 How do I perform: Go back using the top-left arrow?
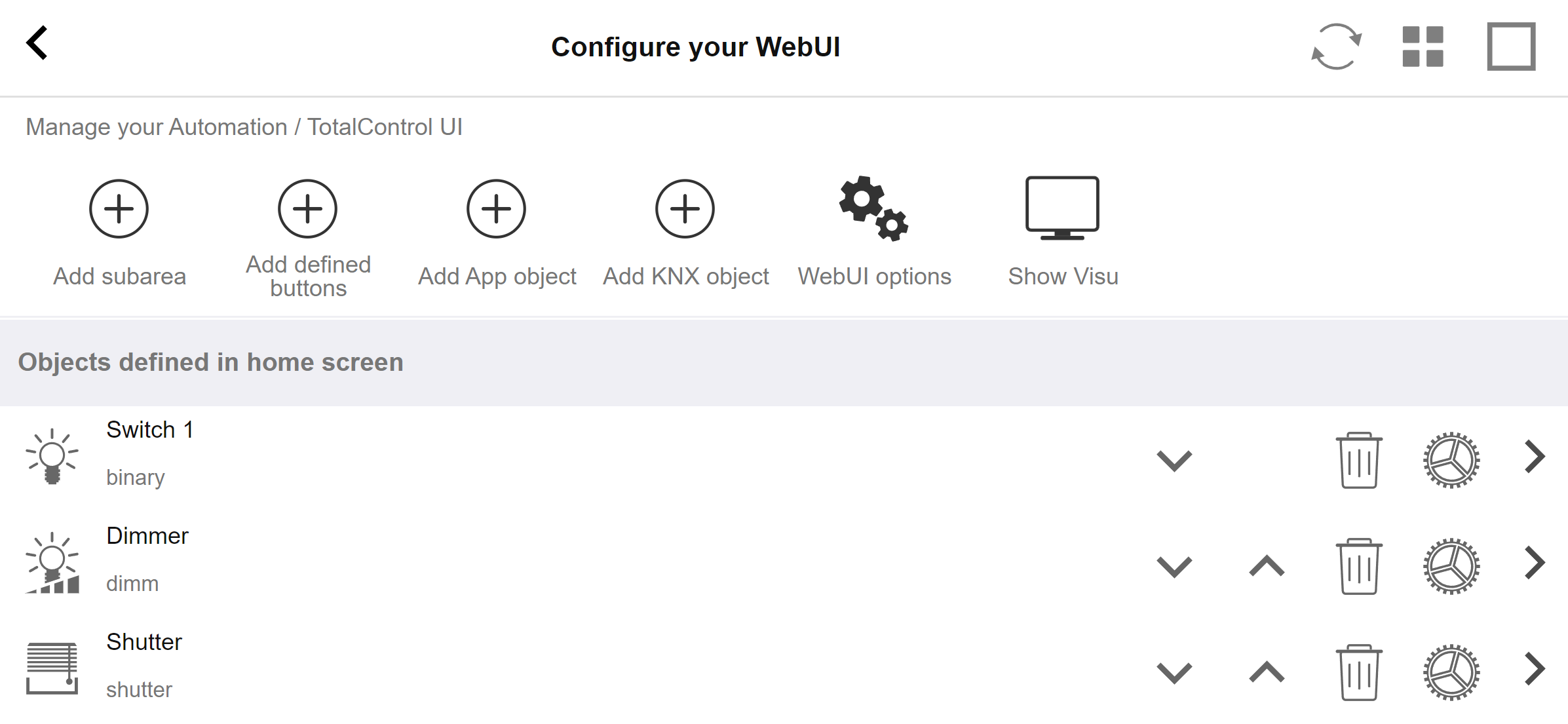37,43
